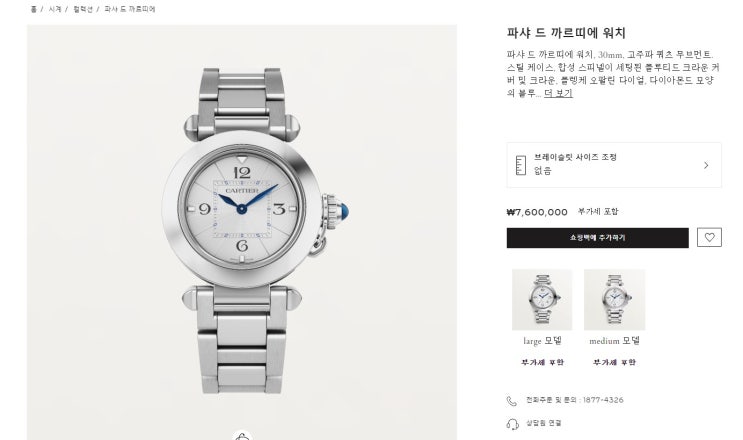Click the medium 모델 label
The image size is (743, 440).
tap(615, 341)
